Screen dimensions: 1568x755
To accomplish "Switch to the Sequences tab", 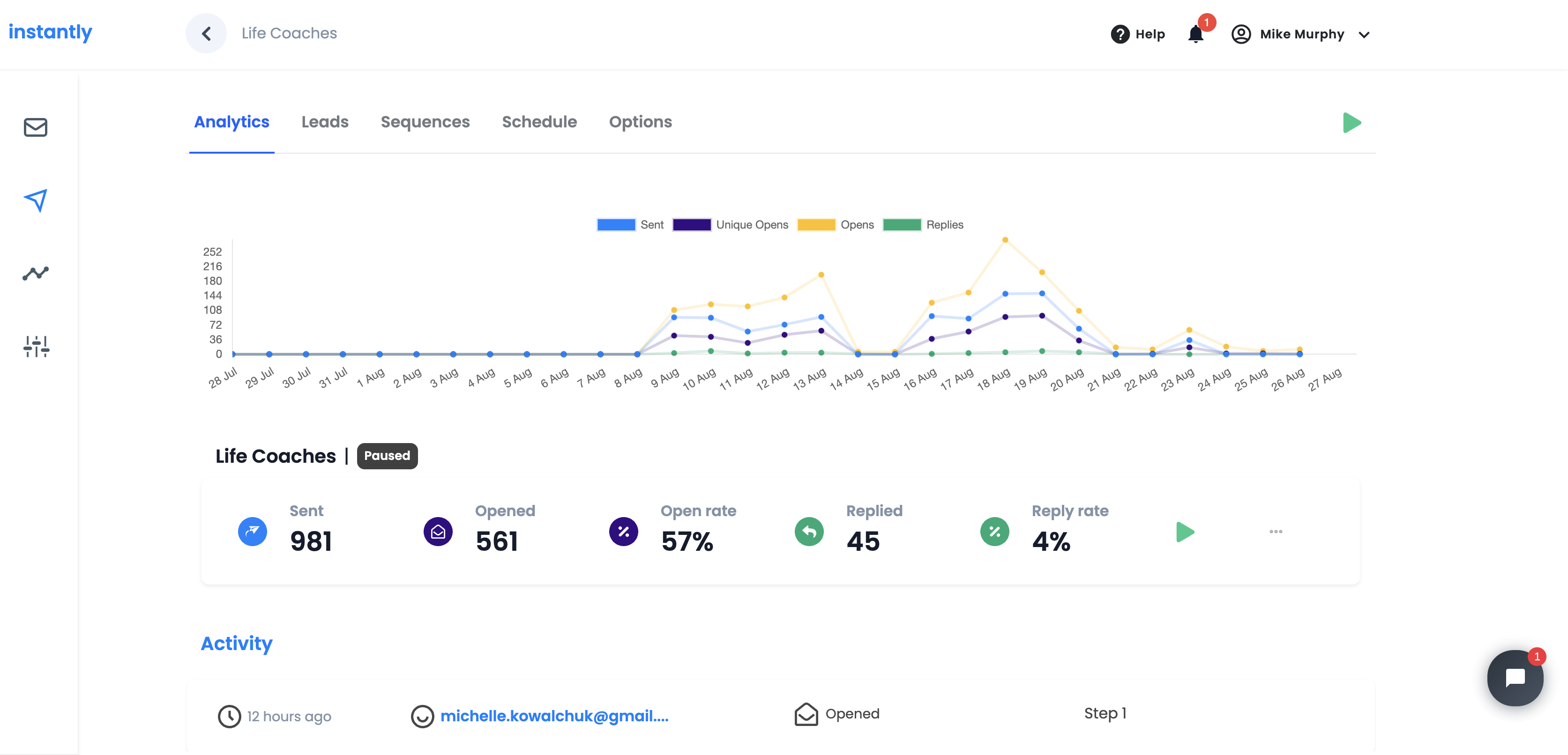I will (x=425, y=122).
